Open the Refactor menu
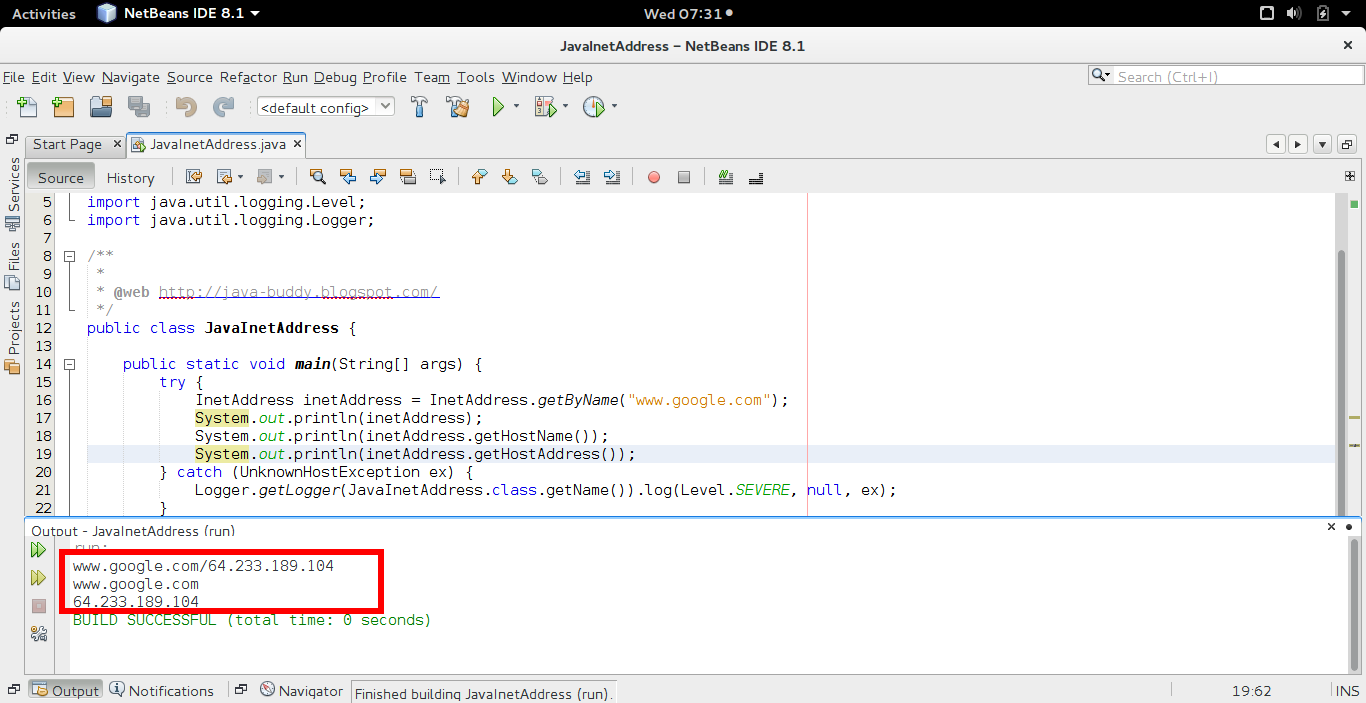 [x=248, y=77]
